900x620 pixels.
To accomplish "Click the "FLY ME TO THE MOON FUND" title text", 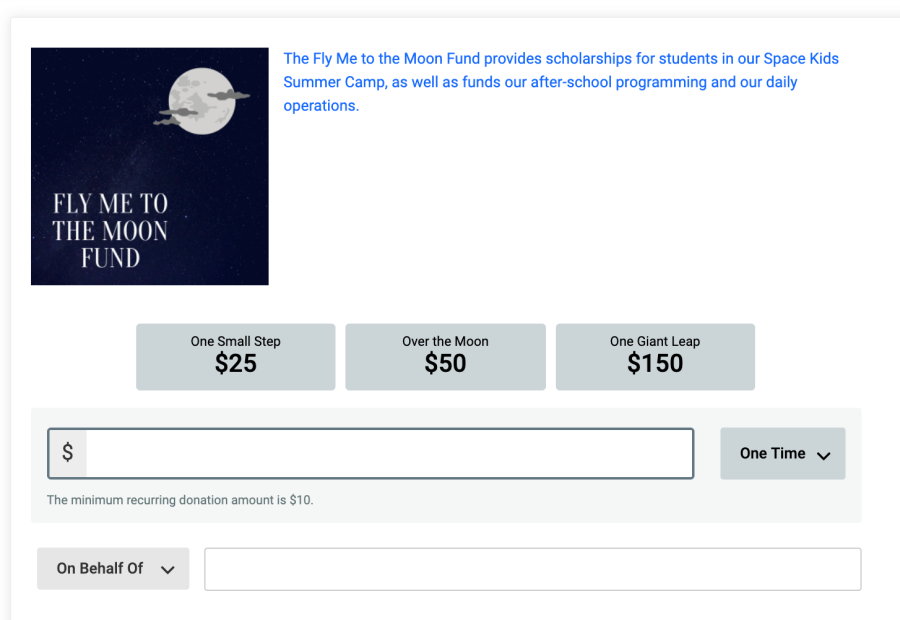I will pos(110,231).
